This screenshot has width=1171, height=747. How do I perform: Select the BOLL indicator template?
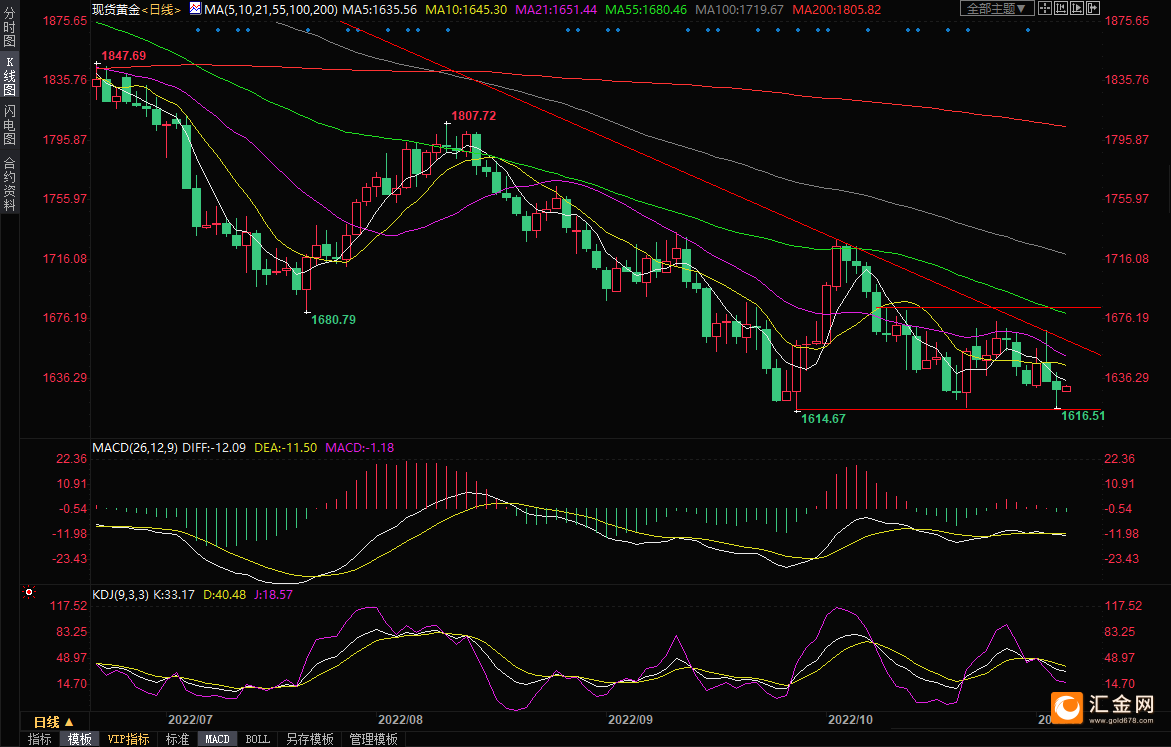(x=257, y=739)
